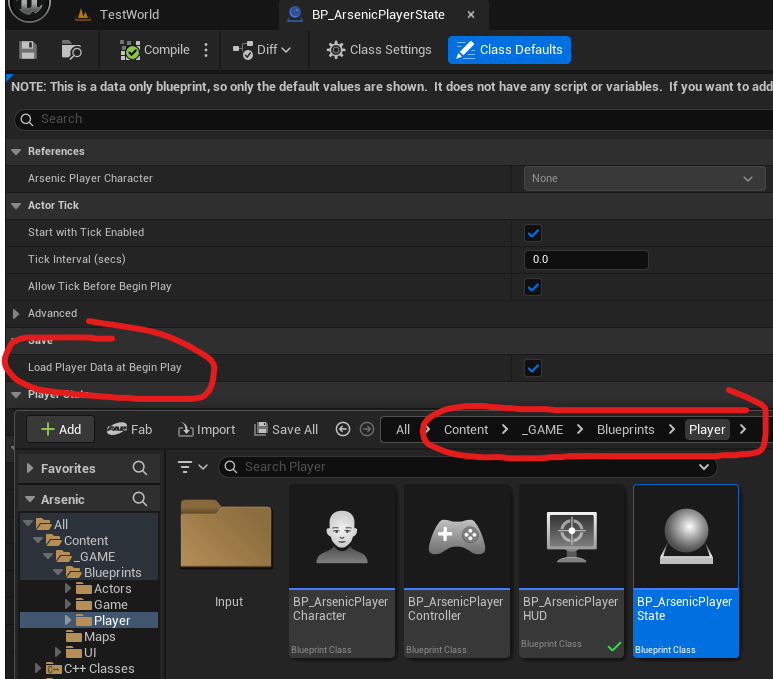773x679 pixels.
Task: Click the Save blueprint floppy icon
Action: [28, 50]
